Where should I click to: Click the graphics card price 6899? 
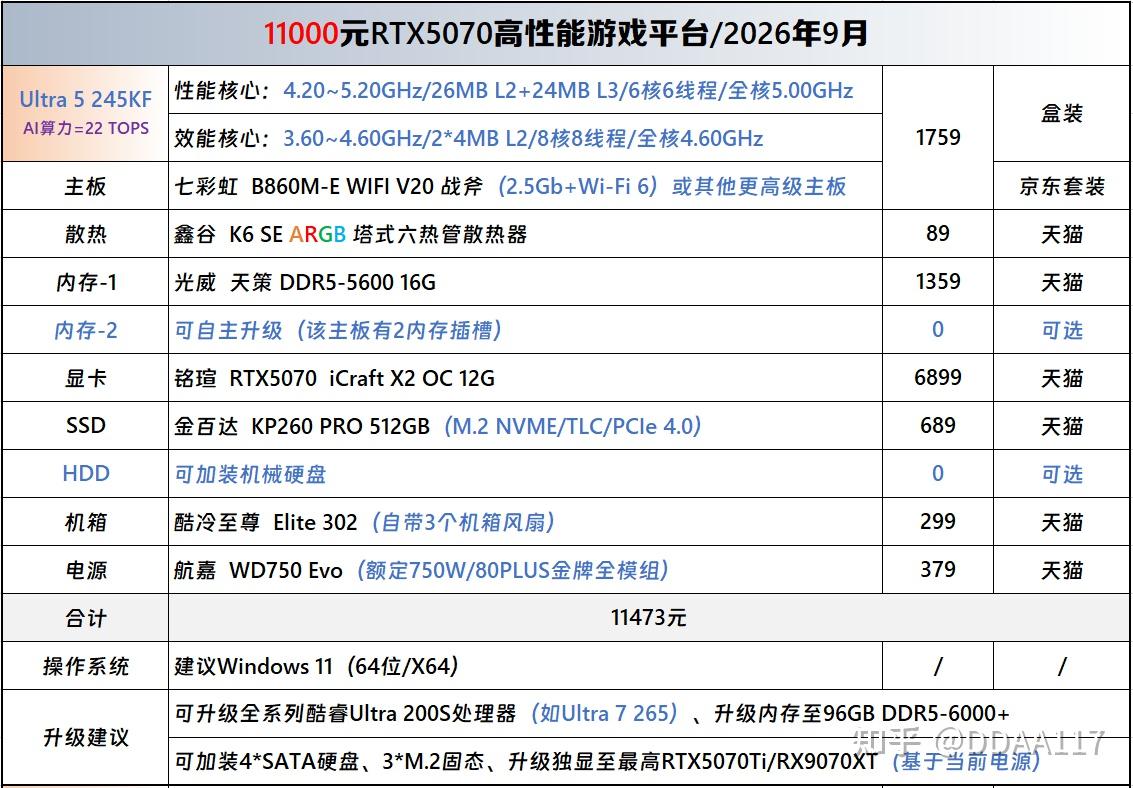pyautogui.click(x=938, y=377)
